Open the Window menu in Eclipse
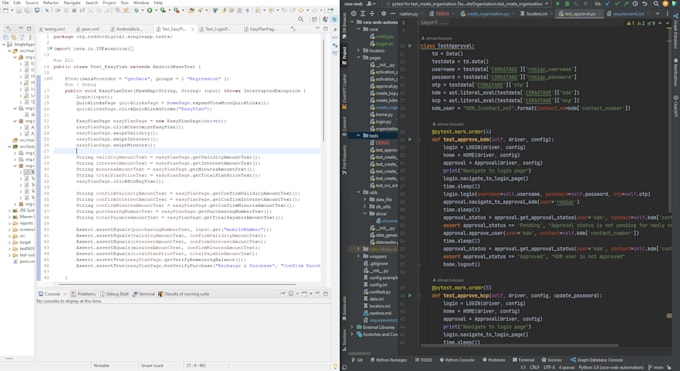680x371 pixels. [x=141, y=3]
